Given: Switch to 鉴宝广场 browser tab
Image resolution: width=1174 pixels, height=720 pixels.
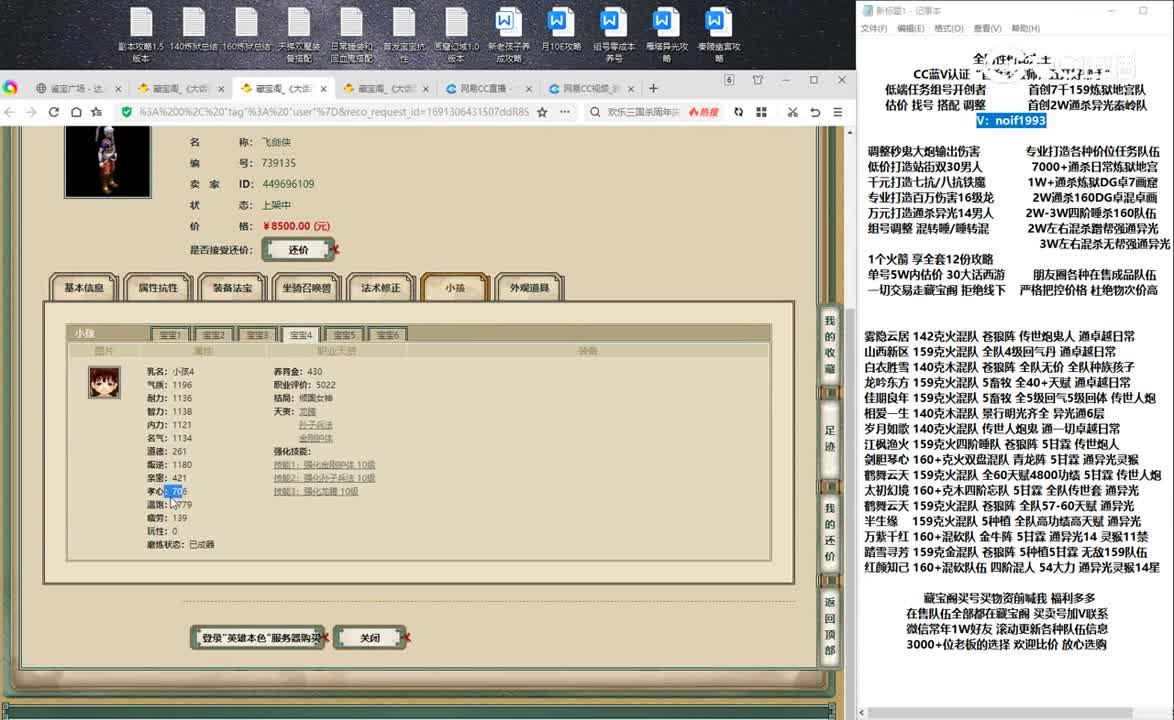Looking at the screenshot, I should (78, 88).
